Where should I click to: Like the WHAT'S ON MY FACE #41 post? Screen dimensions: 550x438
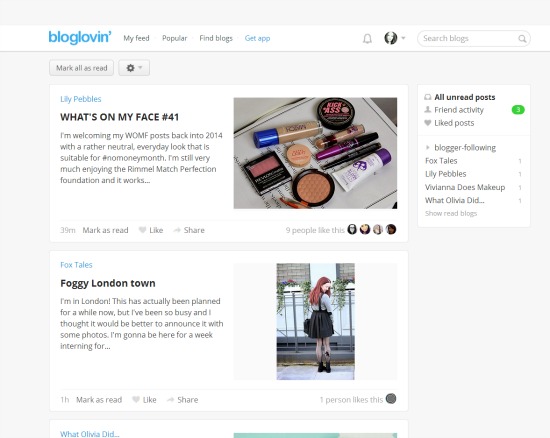[151, 230]
